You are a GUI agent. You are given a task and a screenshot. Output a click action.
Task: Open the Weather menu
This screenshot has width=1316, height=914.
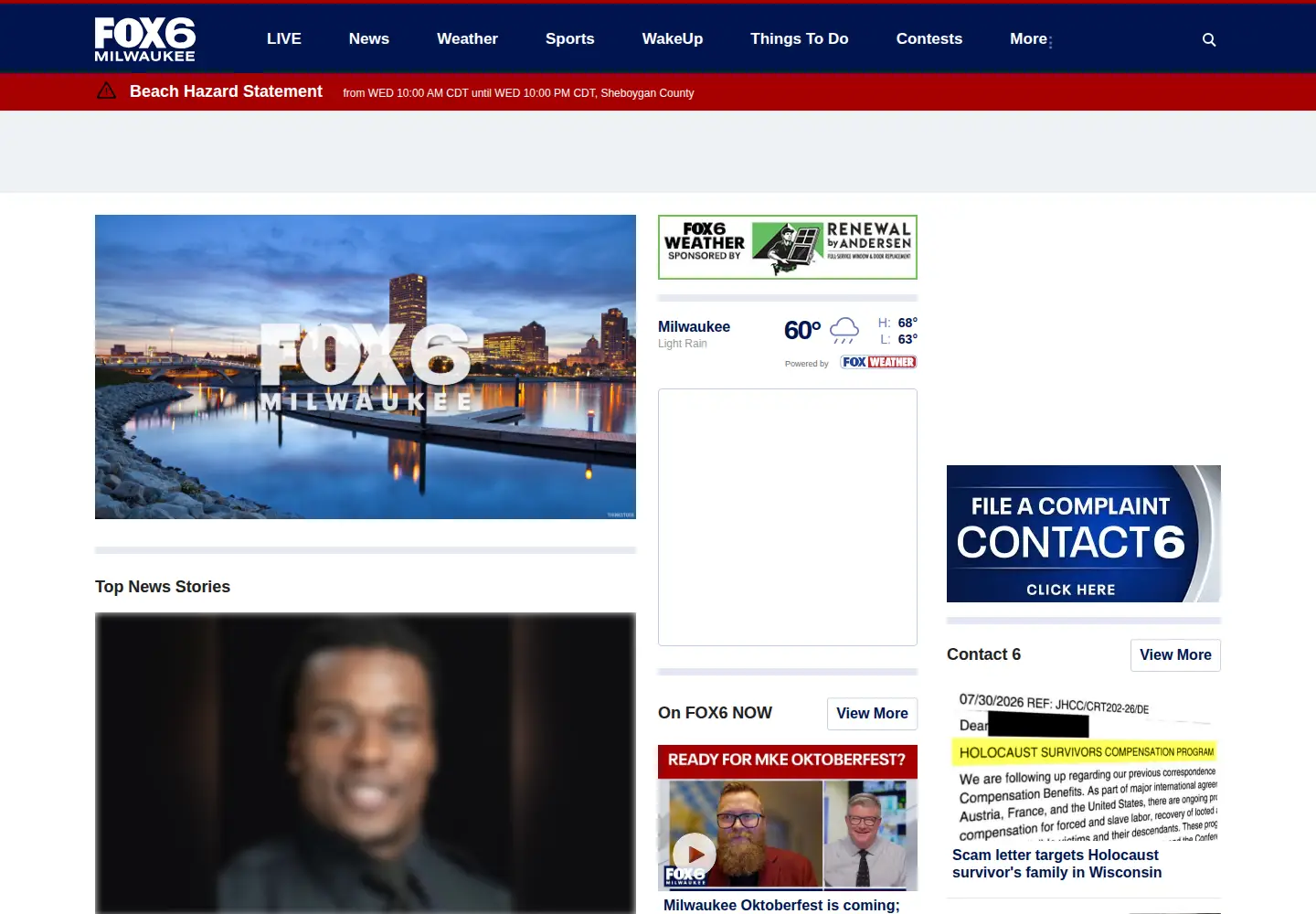(x=467, y=39)
